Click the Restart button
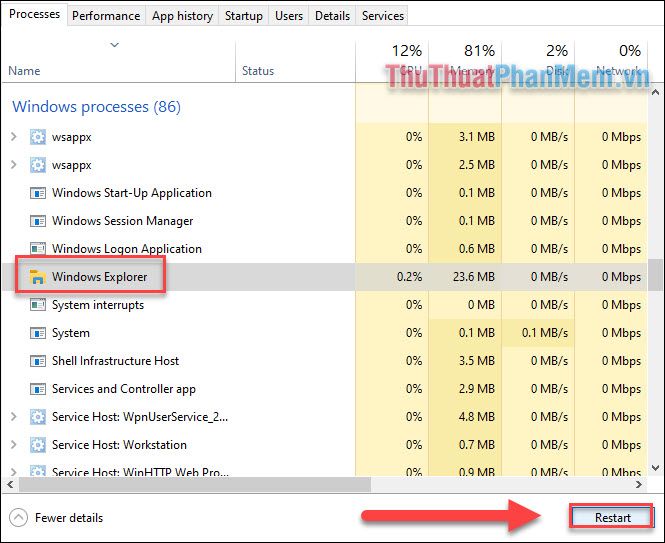 pyautogui.click(x=612, y=518)
